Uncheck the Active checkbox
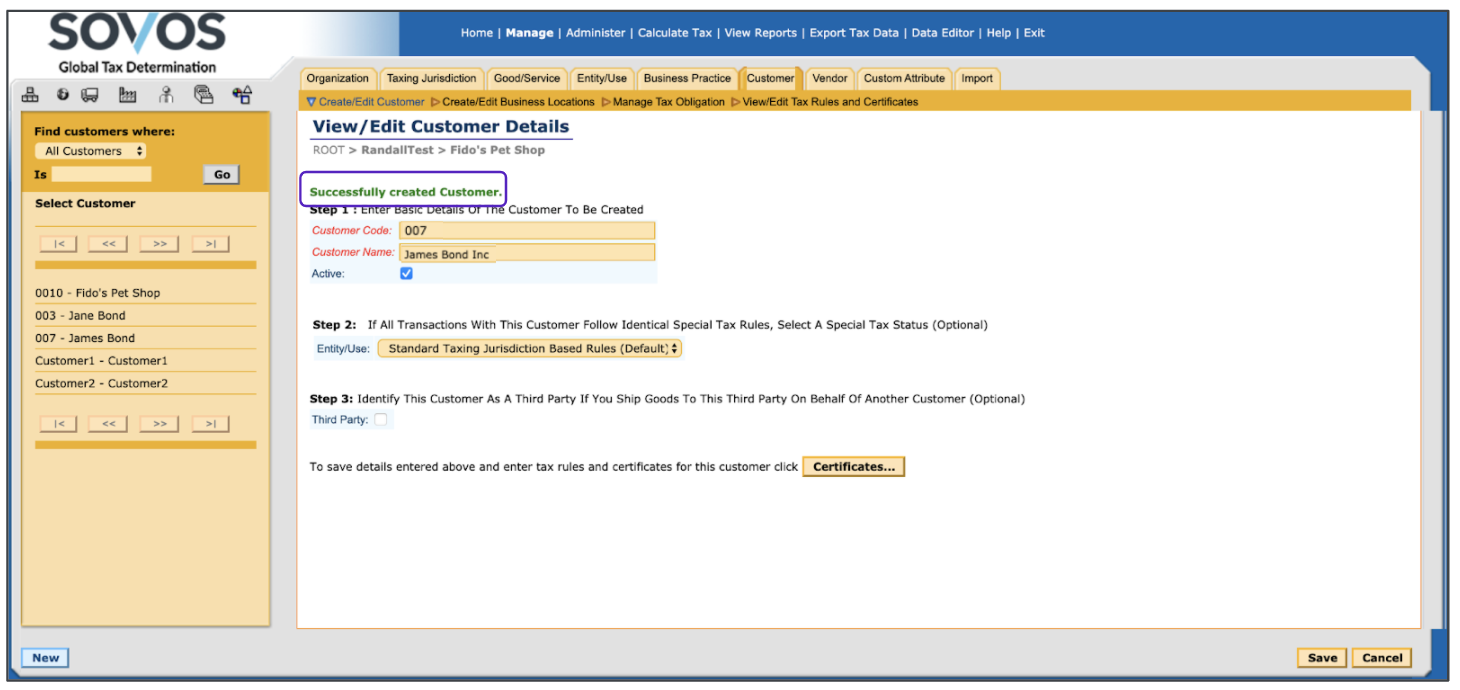 click(406, 273)
